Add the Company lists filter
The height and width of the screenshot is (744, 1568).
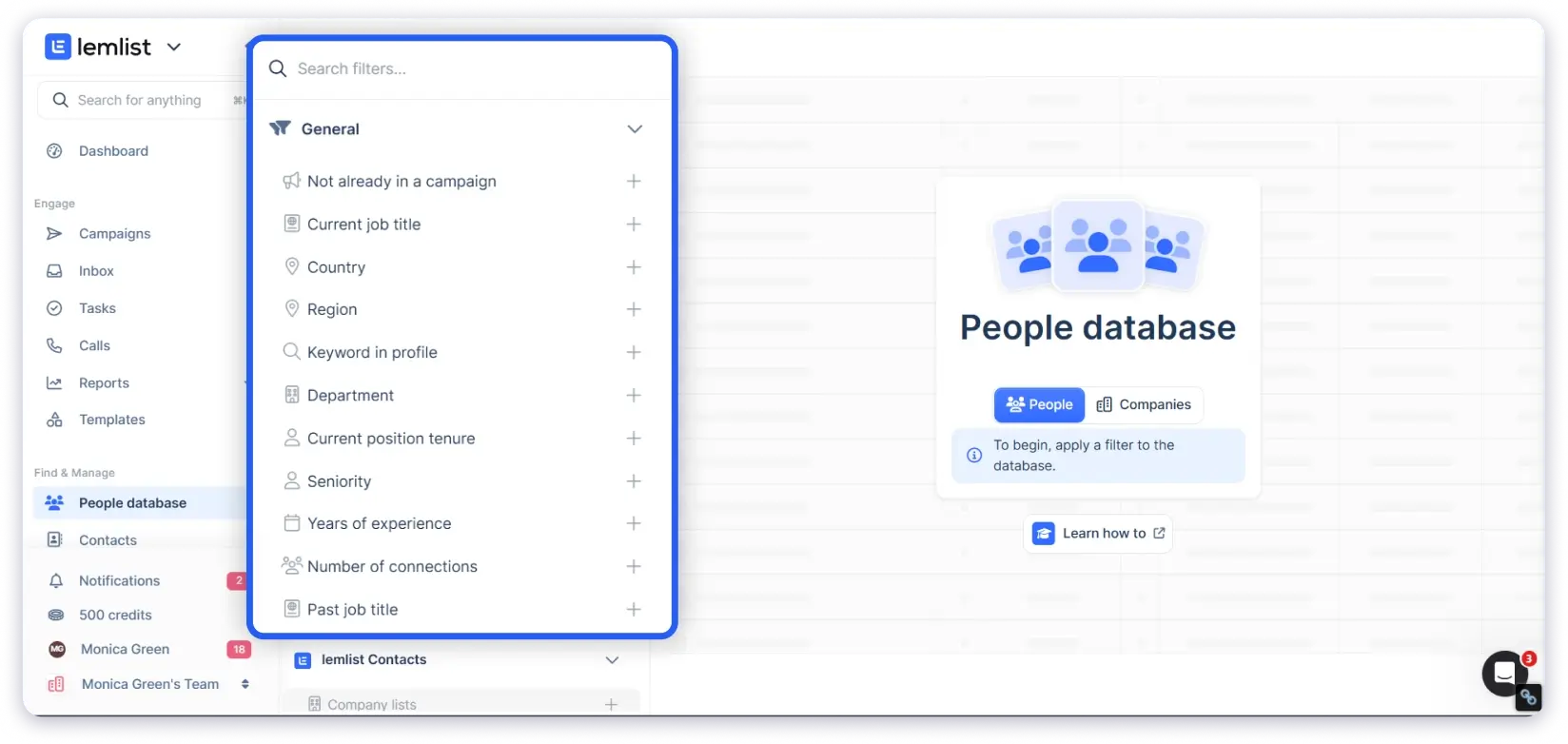point(611,705)
